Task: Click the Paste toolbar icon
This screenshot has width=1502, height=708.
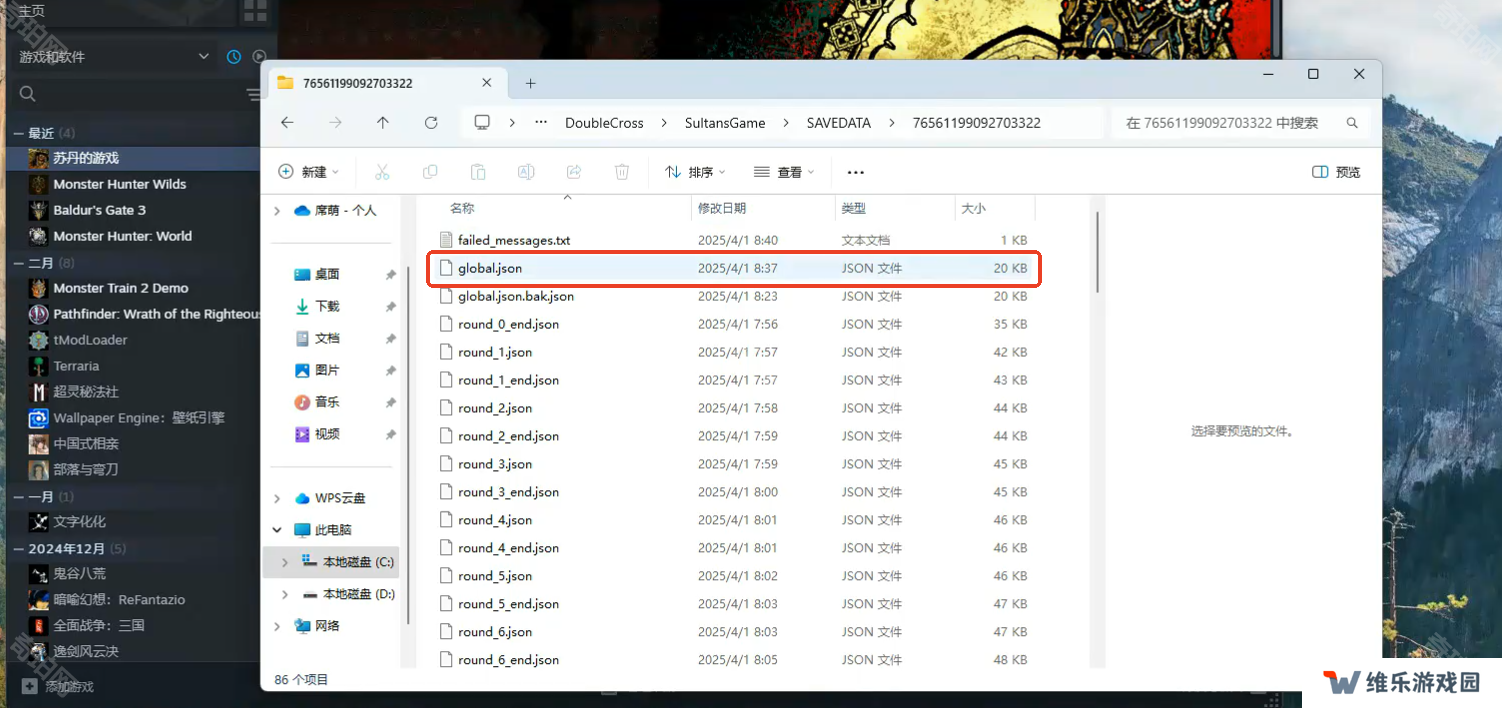Action: coord(478,172)
